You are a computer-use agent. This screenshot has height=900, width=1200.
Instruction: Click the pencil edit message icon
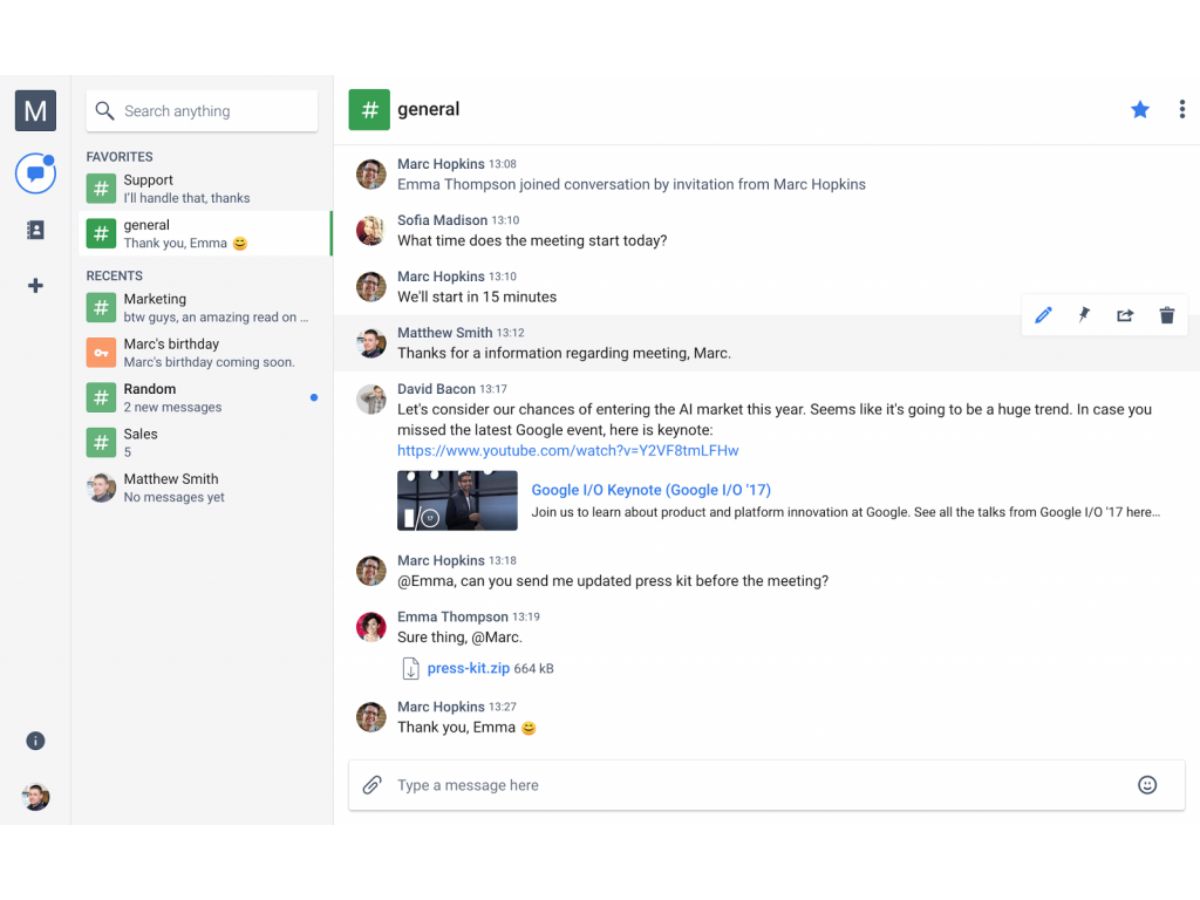pyautogui.click(x=1043, y=315)
